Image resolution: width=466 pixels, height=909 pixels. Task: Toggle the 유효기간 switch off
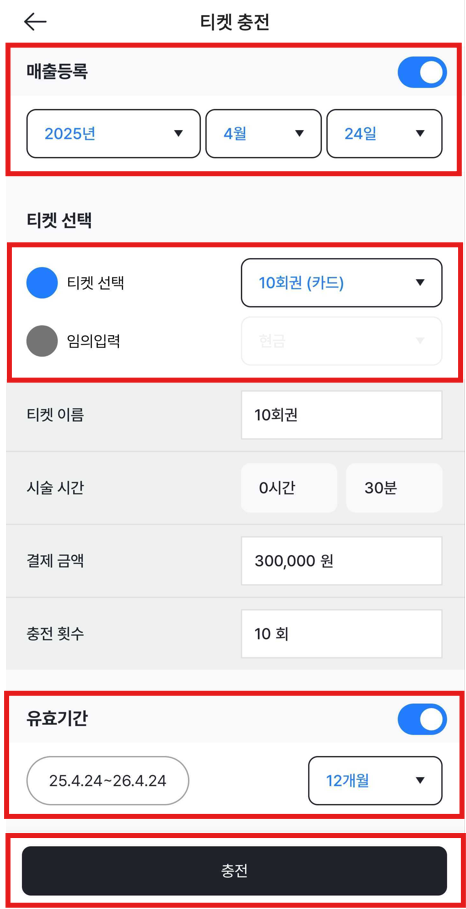click(422, 719)
